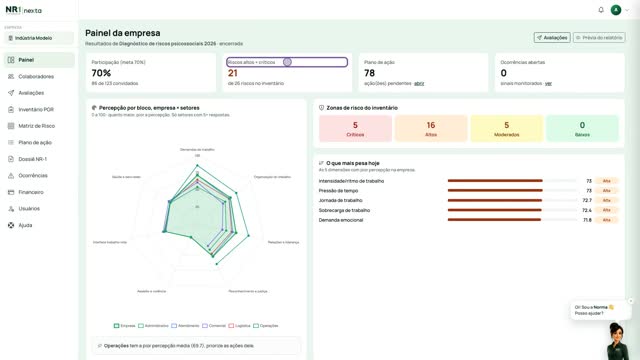Select the green 0 Baixos zone card
Image resolution: width=640 pixels, height=360 pixels.
click(582, 129)
